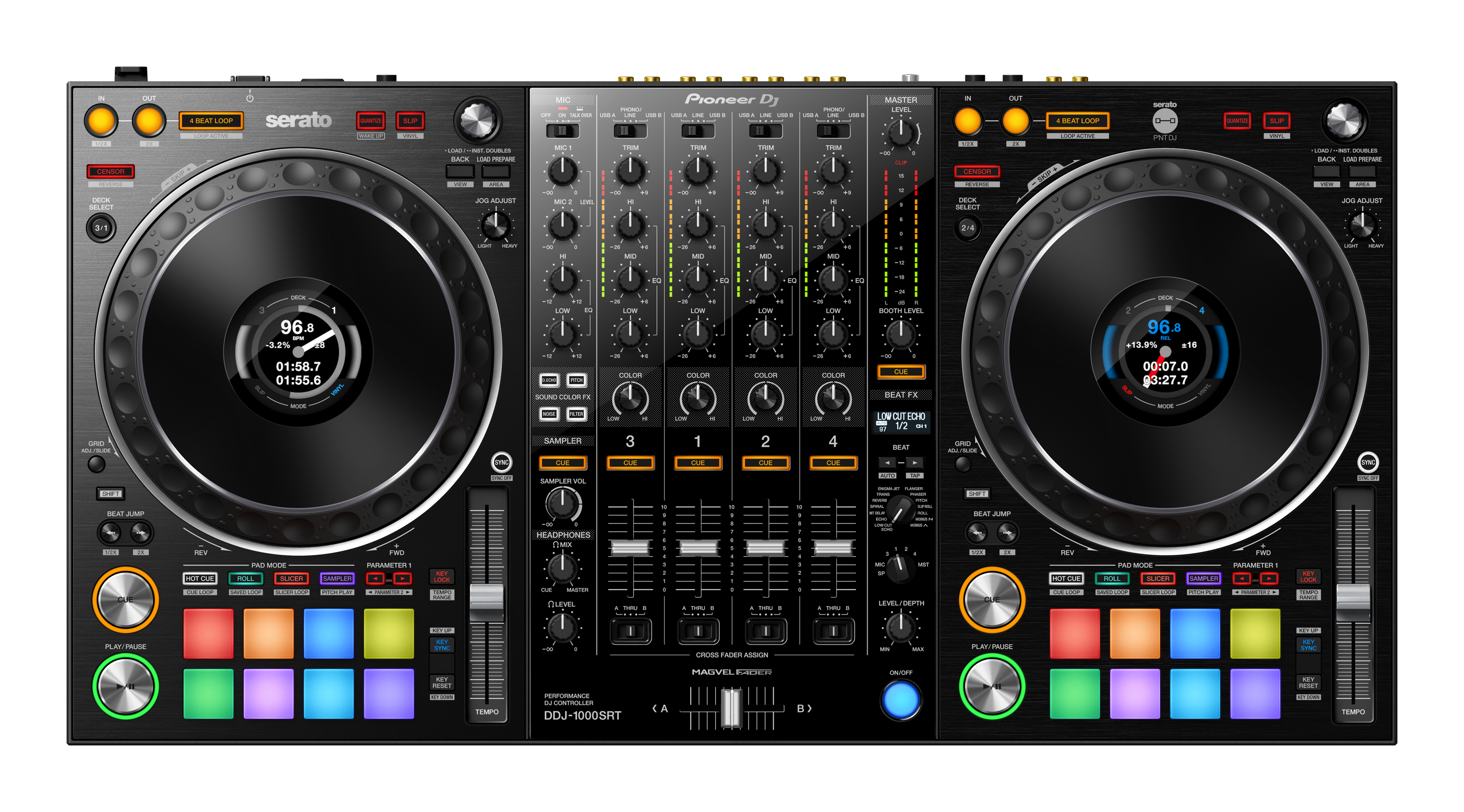This screenshot has width=1464, height=812.
Task: Select the HOT CUE pad mode on left deck
Action: pos(200,578)
